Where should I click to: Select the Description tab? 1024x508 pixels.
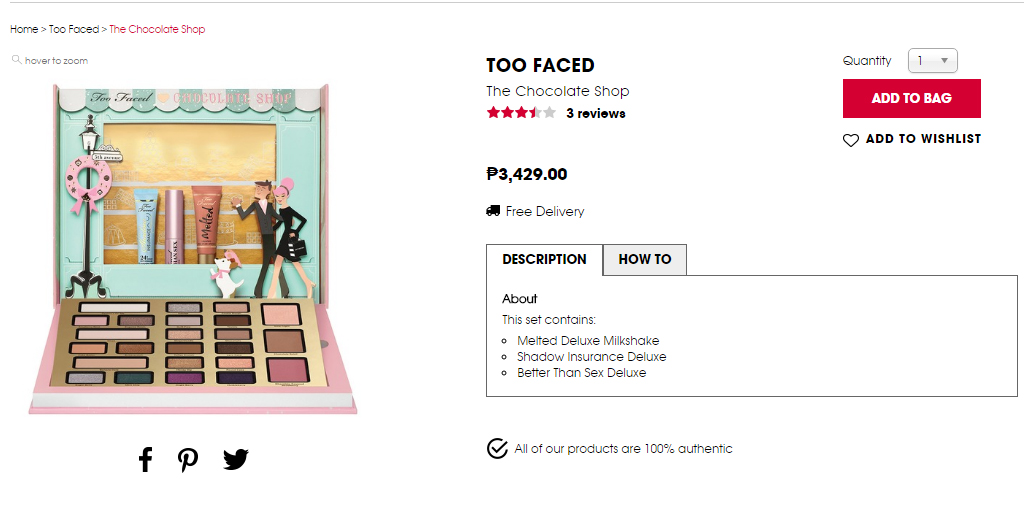point(544,259)
